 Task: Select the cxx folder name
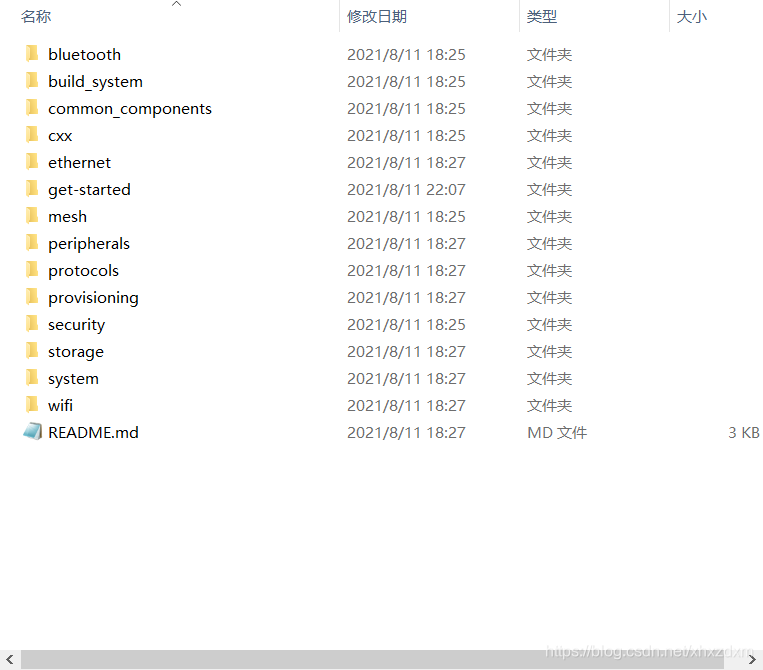tap(60, 136)
